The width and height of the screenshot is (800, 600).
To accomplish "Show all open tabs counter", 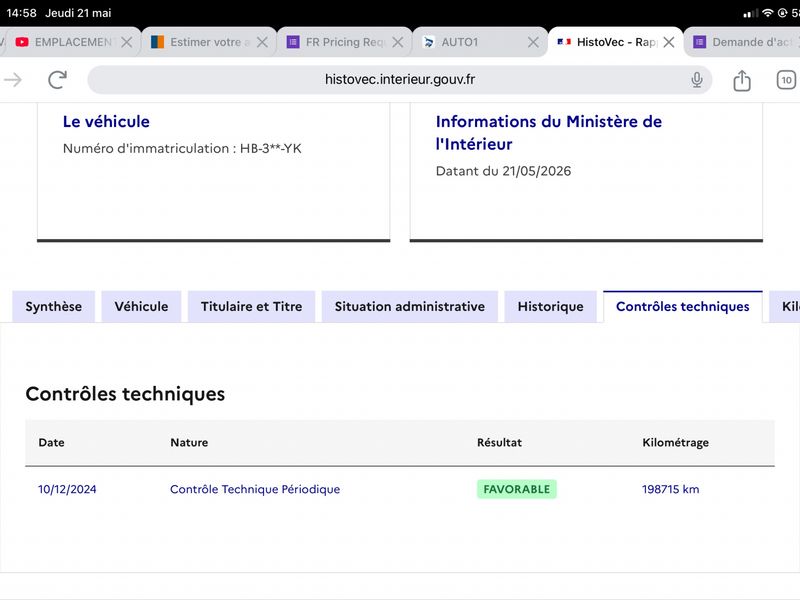I will point(786,80).
